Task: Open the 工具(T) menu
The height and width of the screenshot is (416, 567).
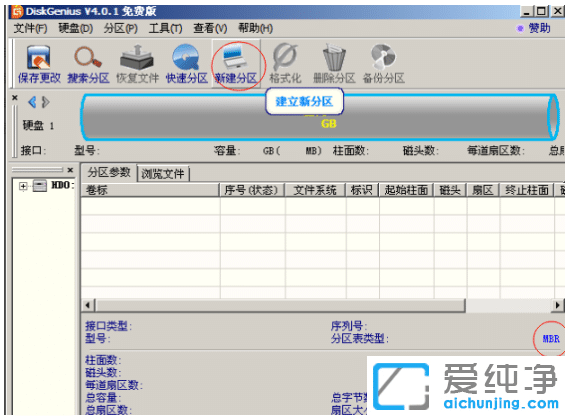Action: point(165,28)
